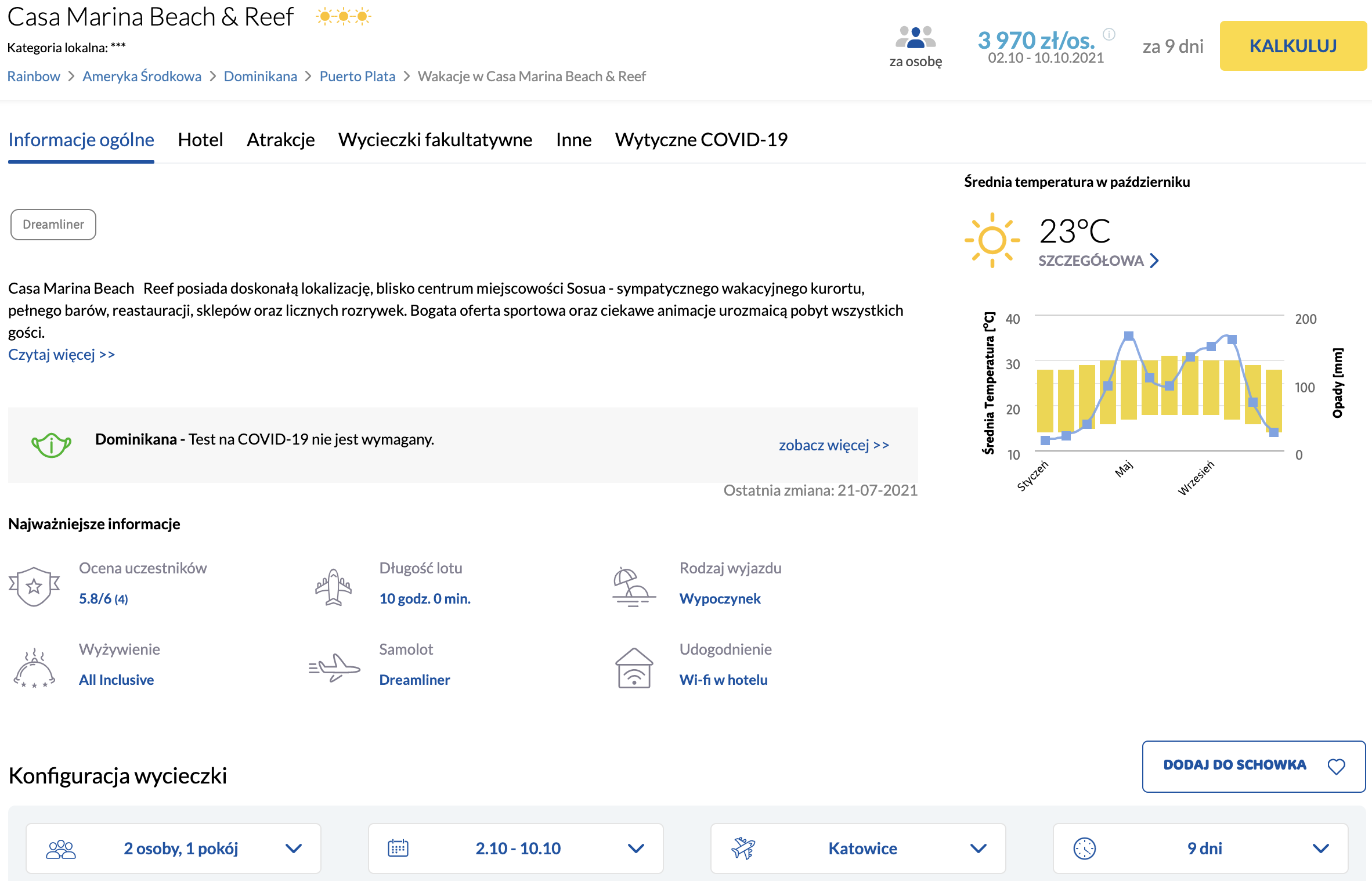Click the Wypoczynek trip type link

720,599
